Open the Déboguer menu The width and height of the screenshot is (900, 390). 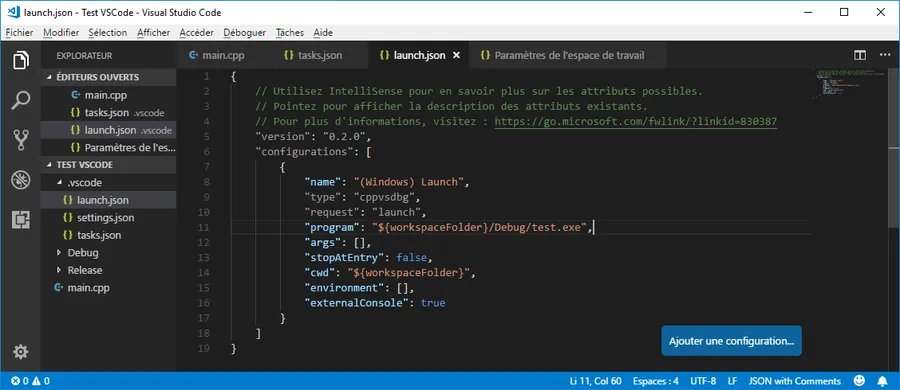pos(245,33)
